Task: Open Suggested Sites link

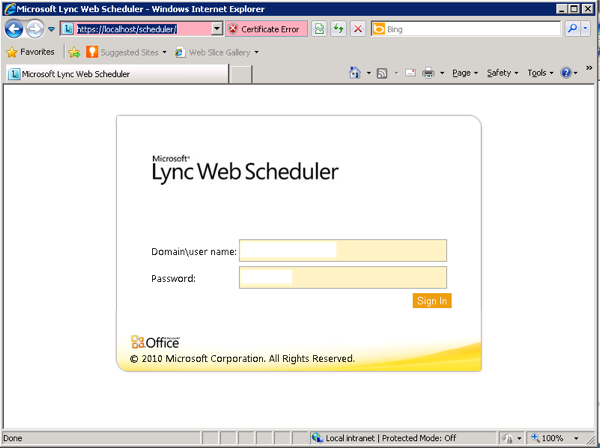Action: (x=126, y=52)
